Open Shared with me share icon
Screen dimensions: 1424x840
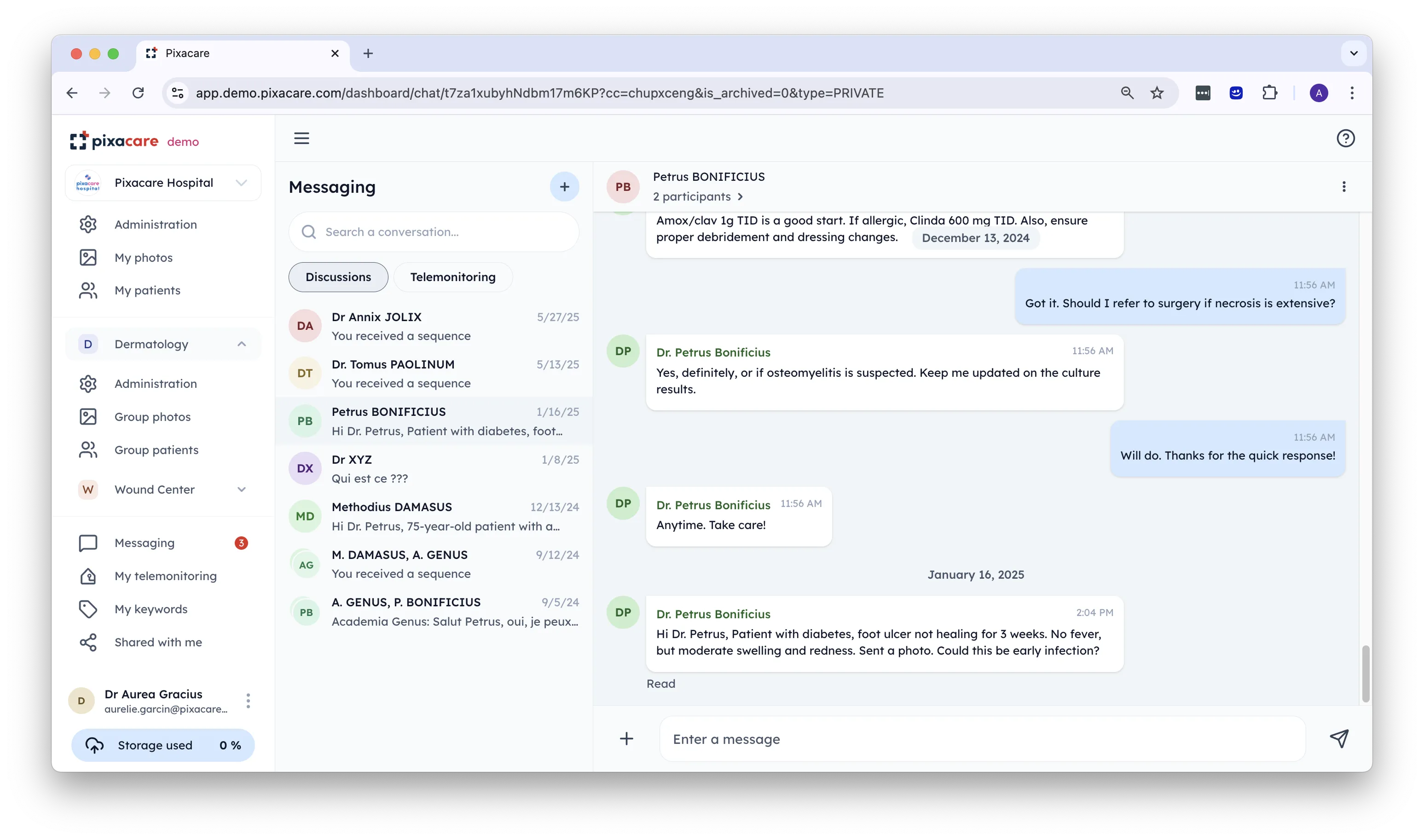pos(88,643)
